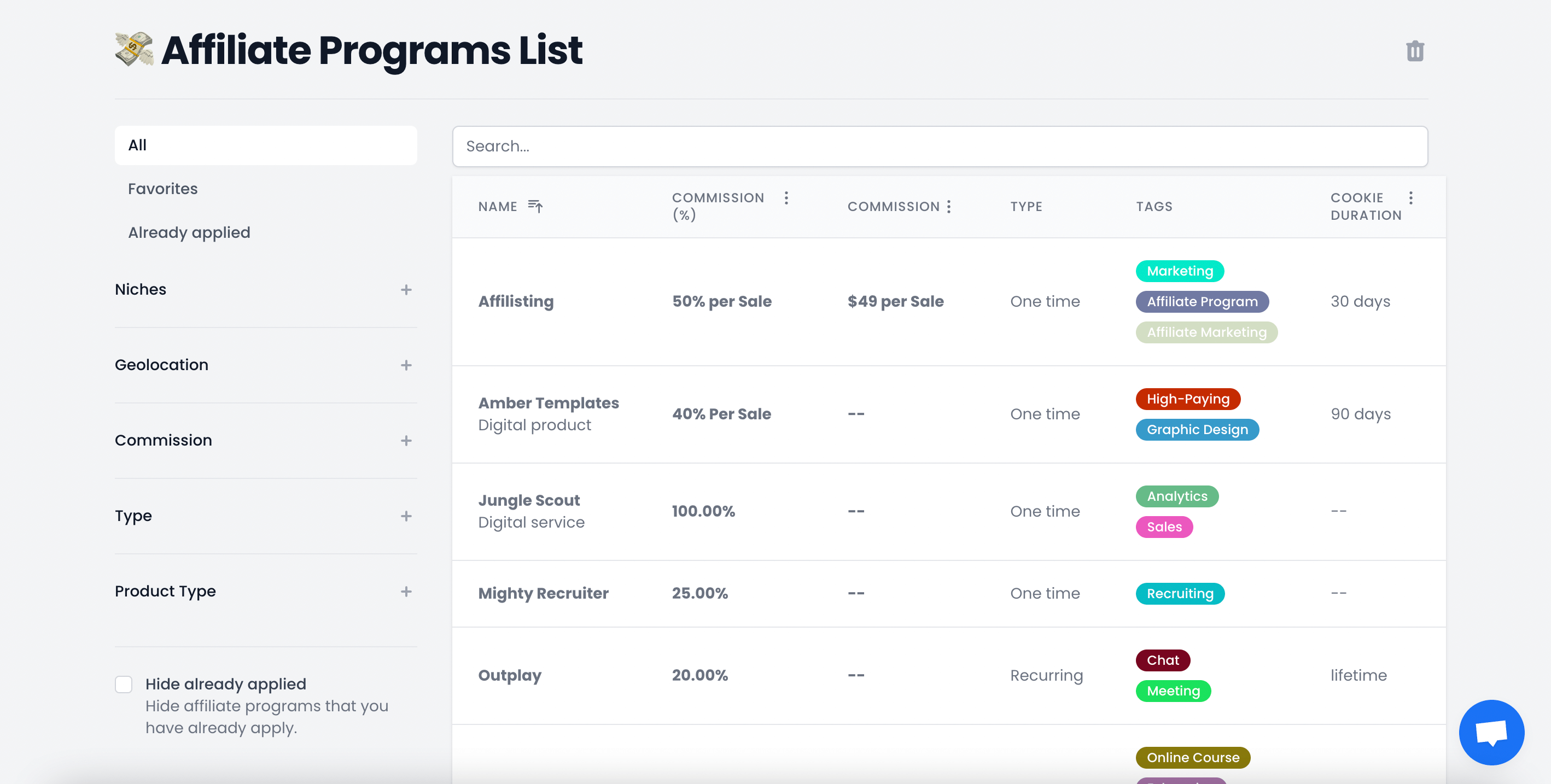Click the Affiliate Marketing tag

(x=1206, y=332)
